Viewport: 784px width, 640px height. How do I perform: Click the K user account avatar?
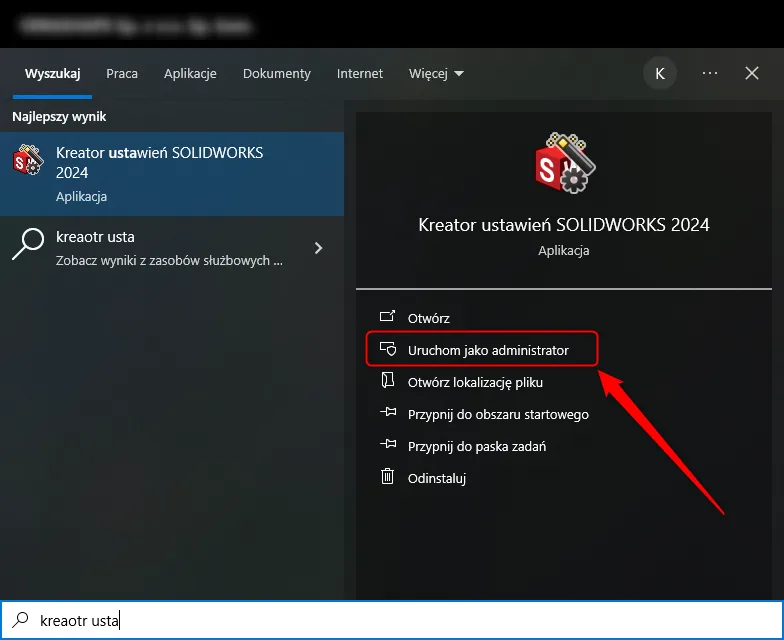point(660,74)
